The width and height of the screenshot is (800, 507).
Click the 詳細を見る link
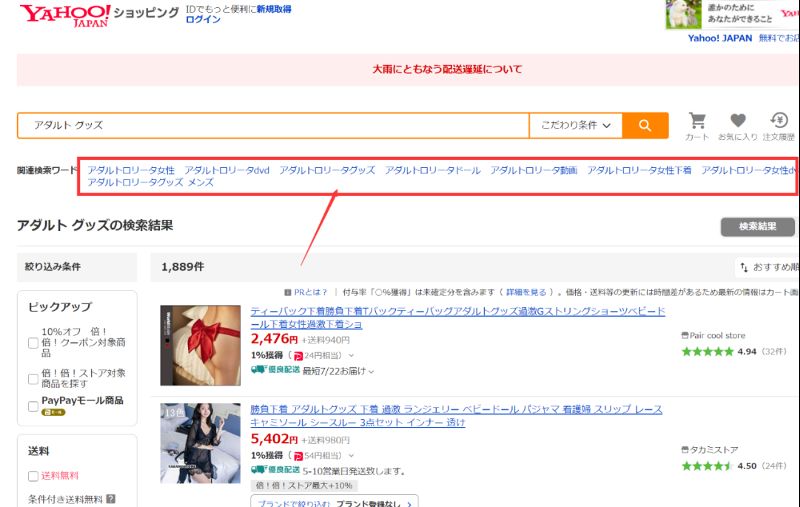click(526, 292)
